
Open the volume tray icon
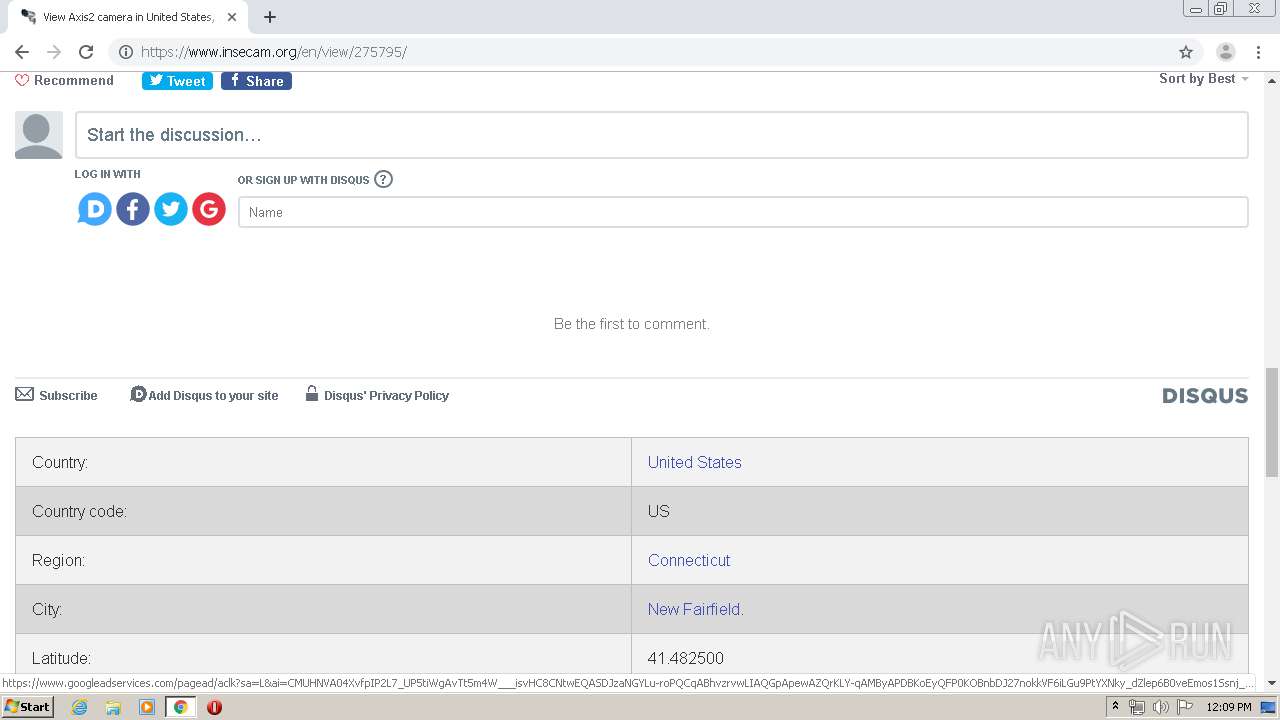pyautogui.click(x=1161, y=707)
